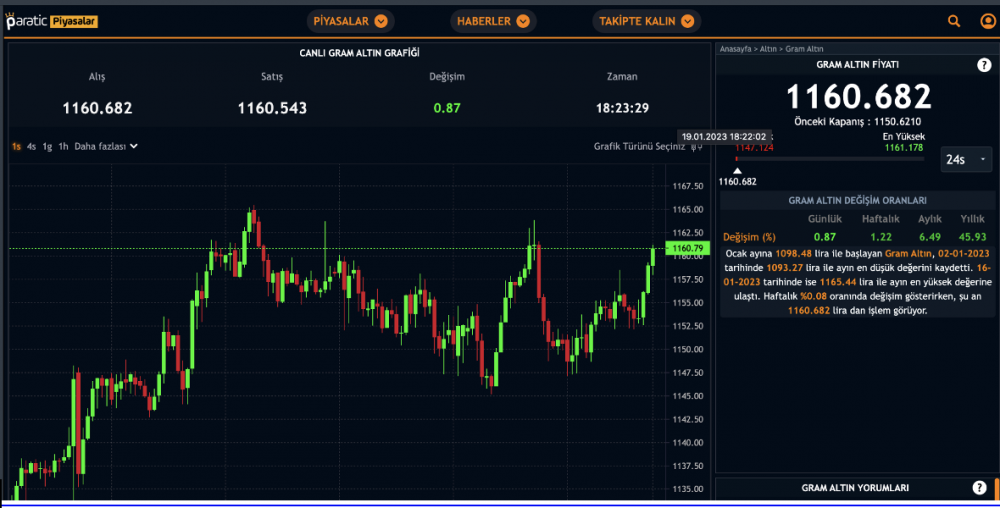Open the search magnifier icon

pos(954,21)
